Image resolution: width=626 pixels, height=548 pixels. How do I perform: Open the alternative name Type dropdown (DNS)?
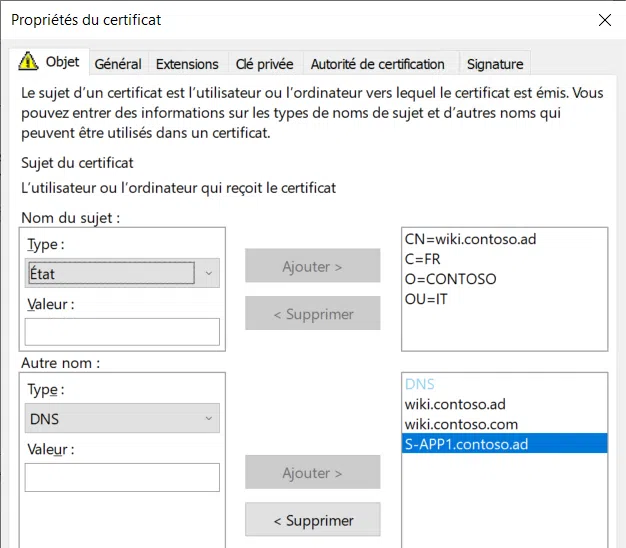[x=122, y=419]
